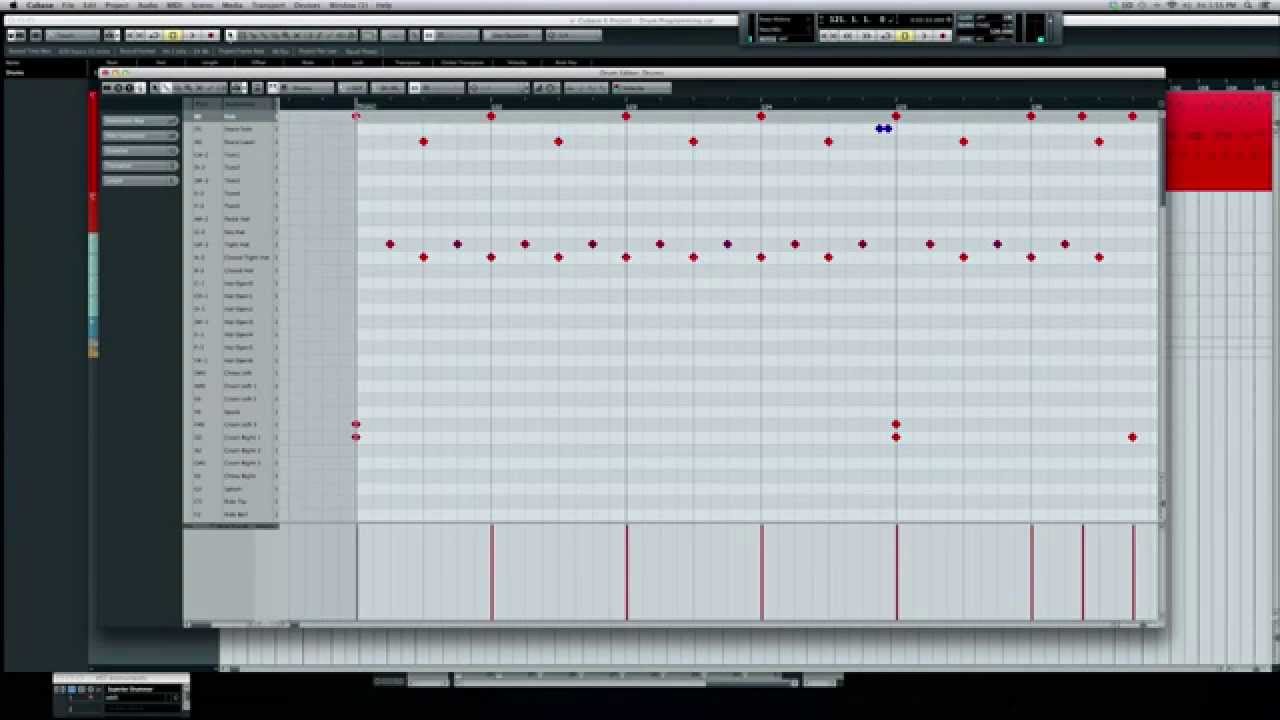This screenshot has height=720, width=1280.
Task: Click Rewind in the floating Transport panel
Action: click(x=849, y=35)
